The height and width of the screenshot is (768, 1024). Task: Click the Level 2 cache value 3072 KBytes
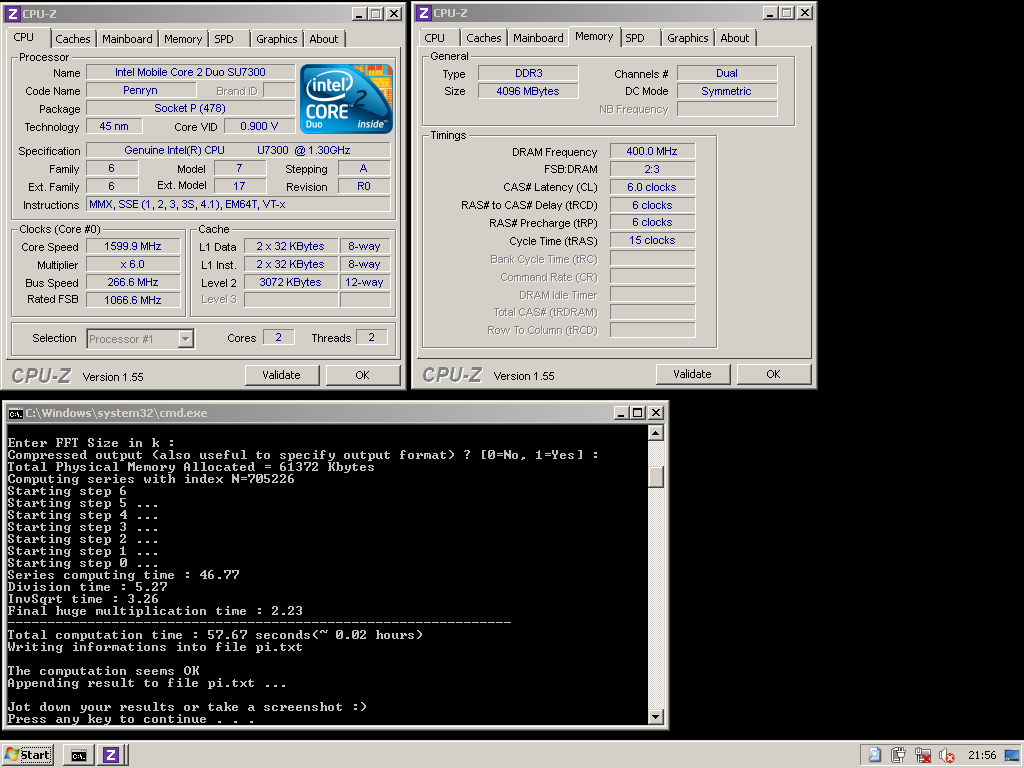[291, 282]
